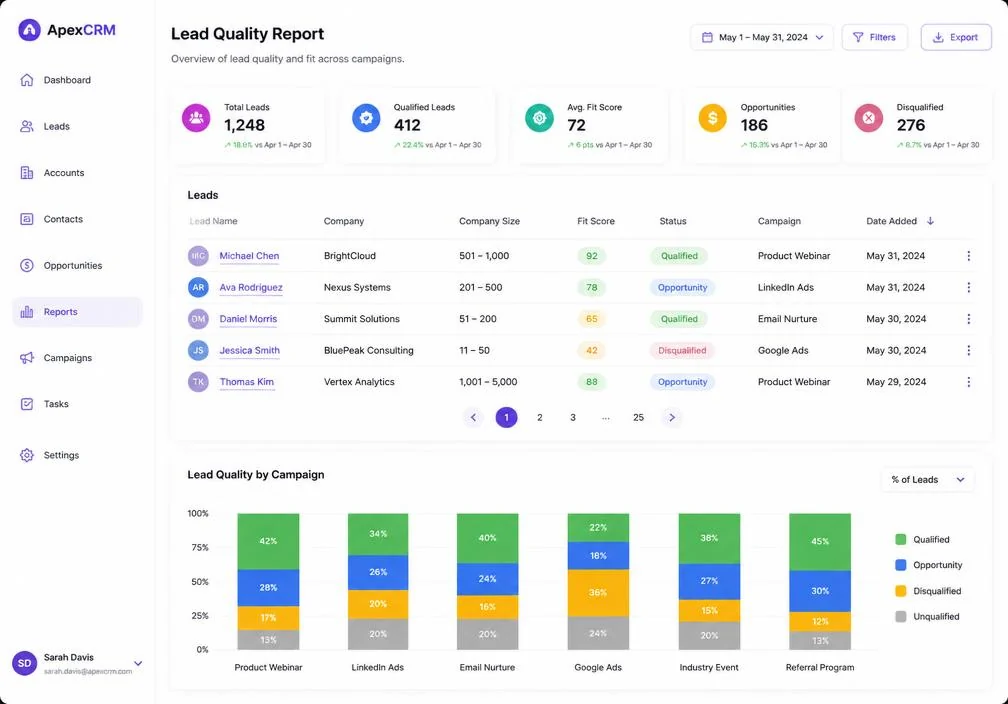
Task: Open Jessica Smith lead link
Action: [x=249, y=350]
